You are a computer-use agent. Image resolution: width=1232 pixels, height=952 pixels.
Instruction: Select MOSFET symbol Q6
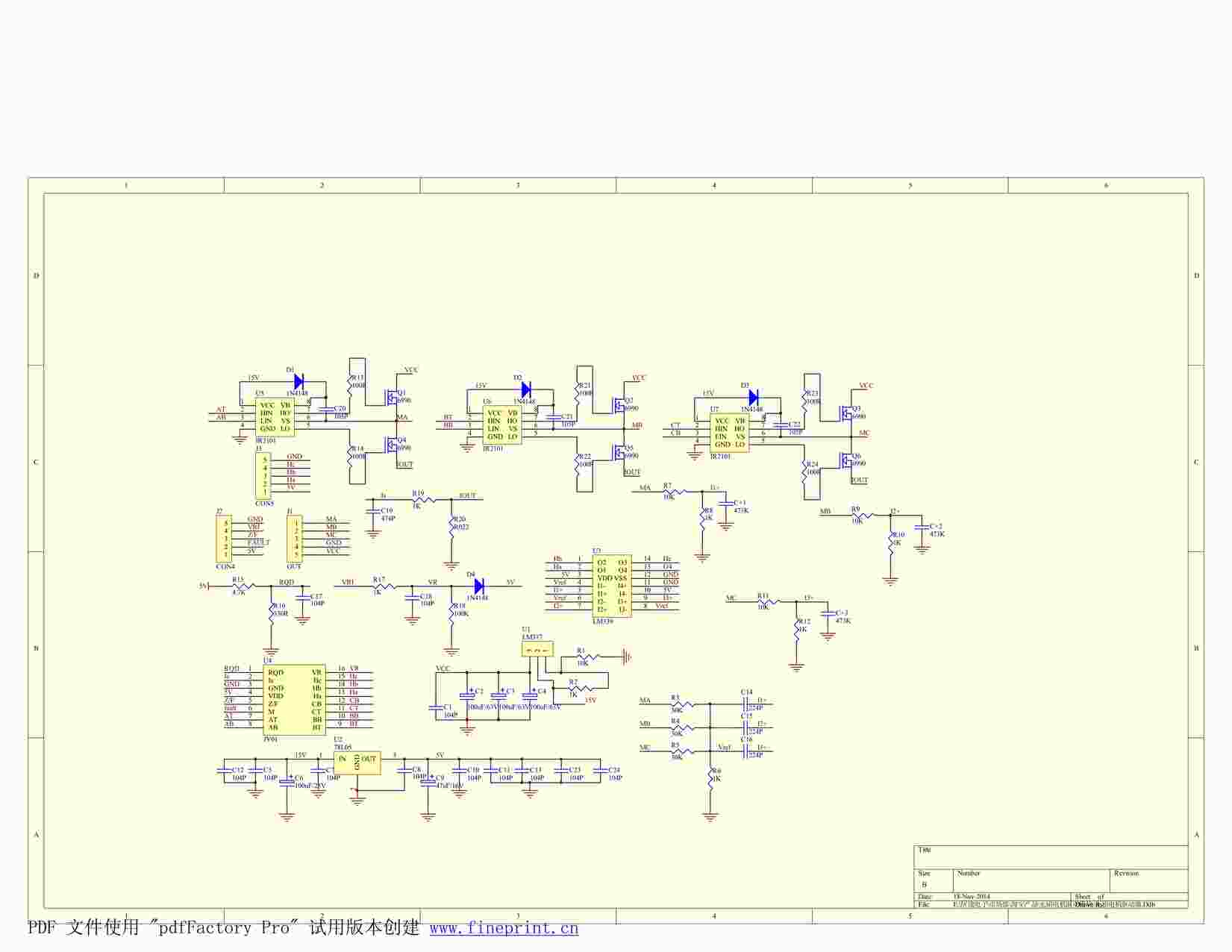[x=845, y=460]
